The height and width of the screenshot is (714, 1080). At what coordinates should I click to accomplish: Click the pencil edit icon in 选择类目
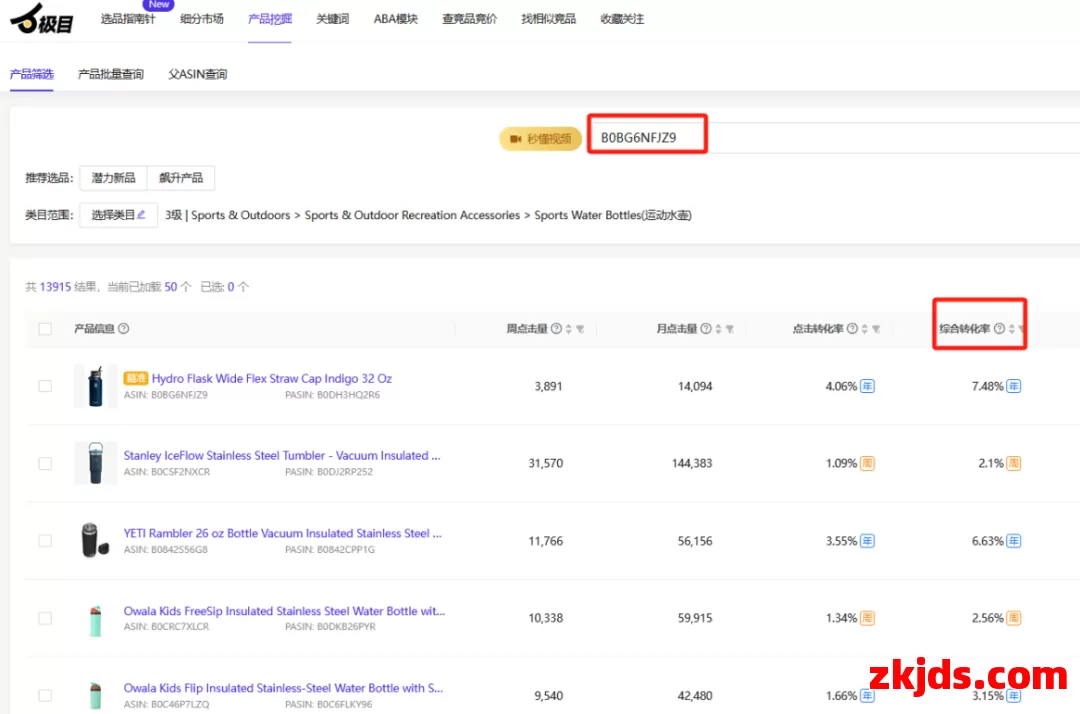coord(141,215)
